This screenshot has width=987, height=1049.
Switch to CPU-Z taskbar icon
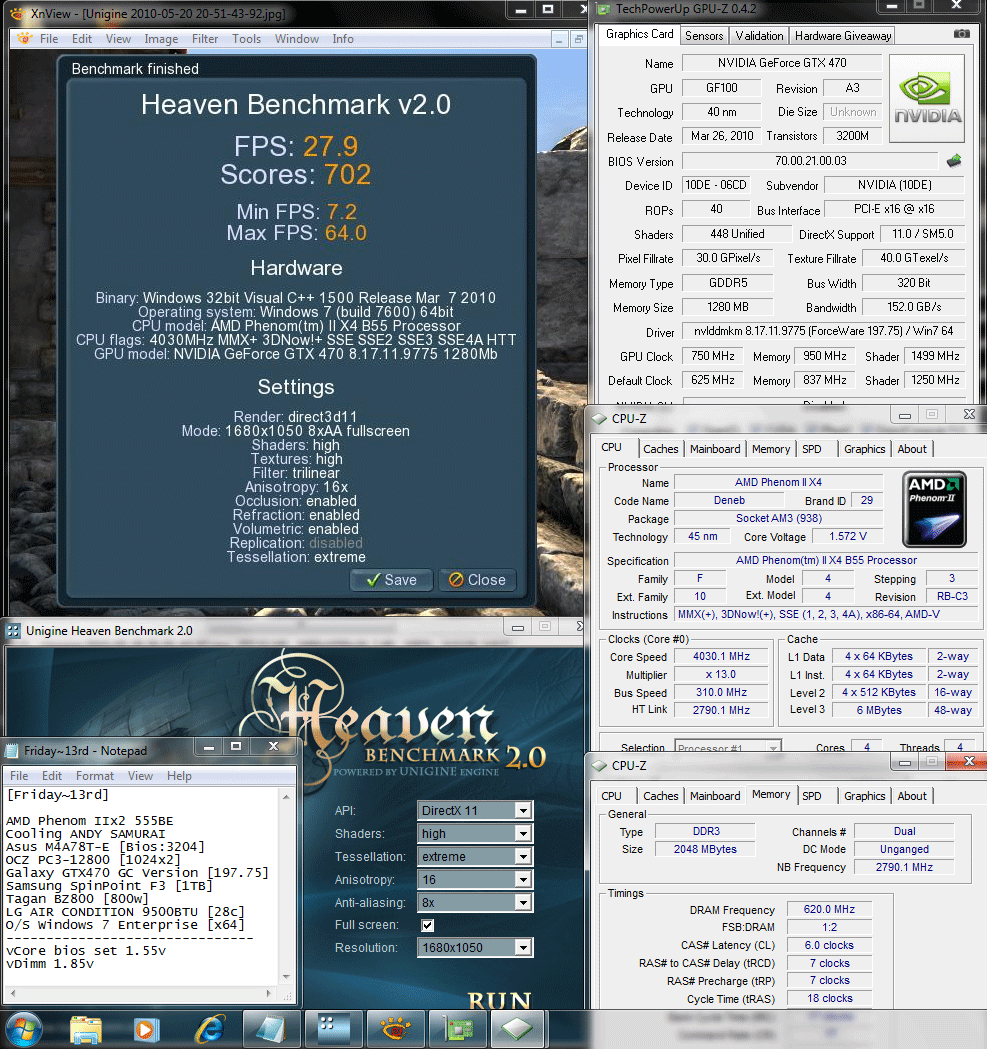click(519, 1029)
